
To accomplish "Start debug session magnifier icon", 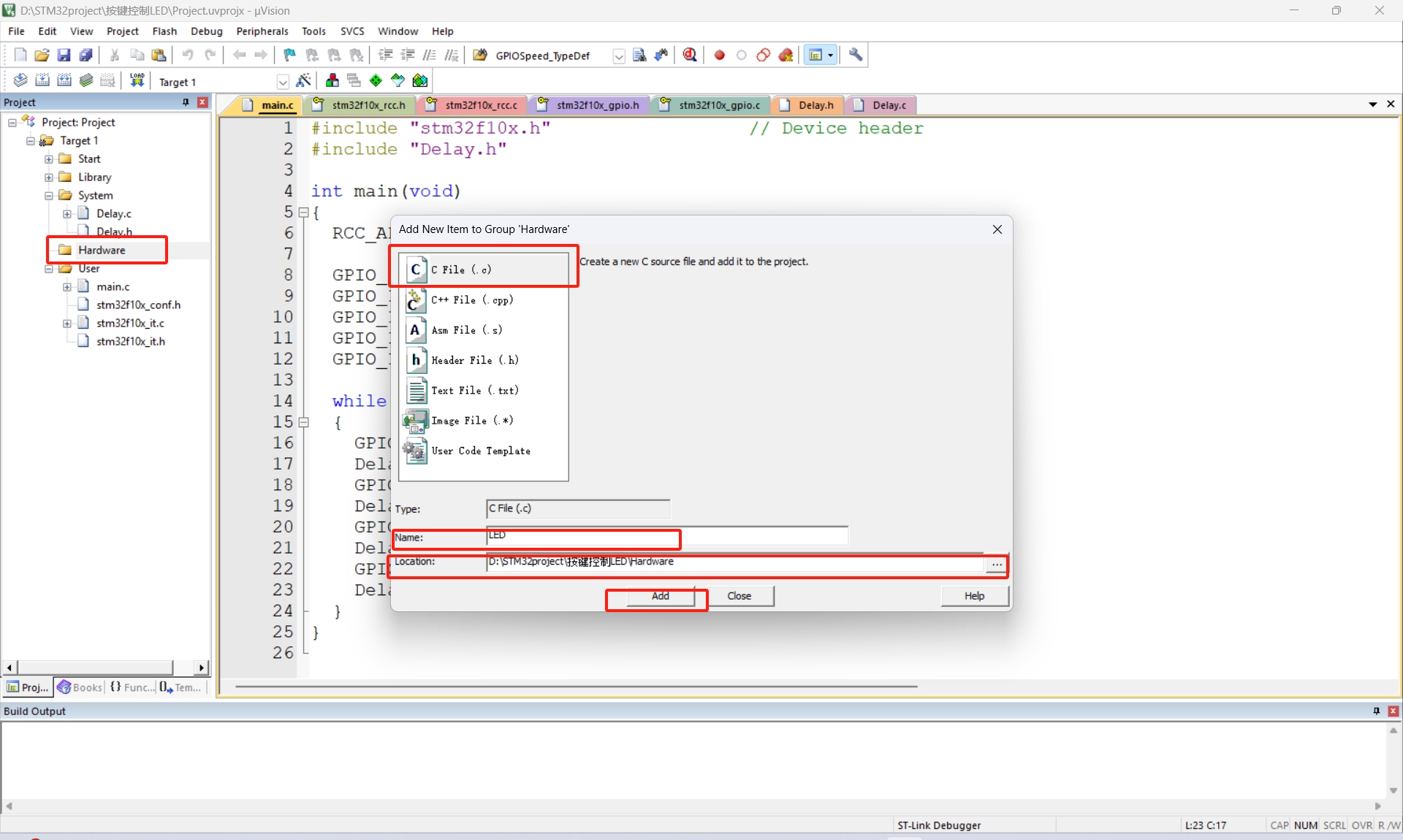I will pyautogui.click(x=689, y=55).
